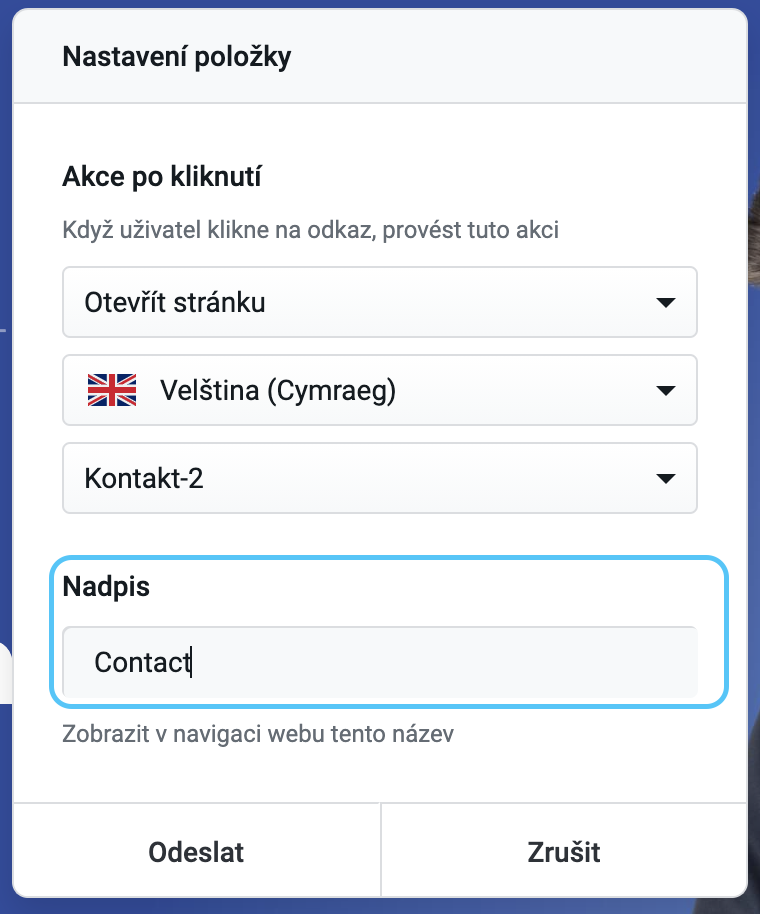
Task: Open the Velština (Cymraeg) language dropdown
Action: point(379,390)
